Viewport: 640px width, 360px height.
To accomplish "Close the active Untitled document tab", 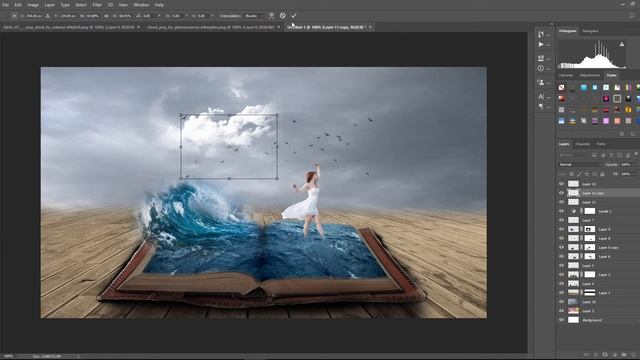I will [370, 27].
